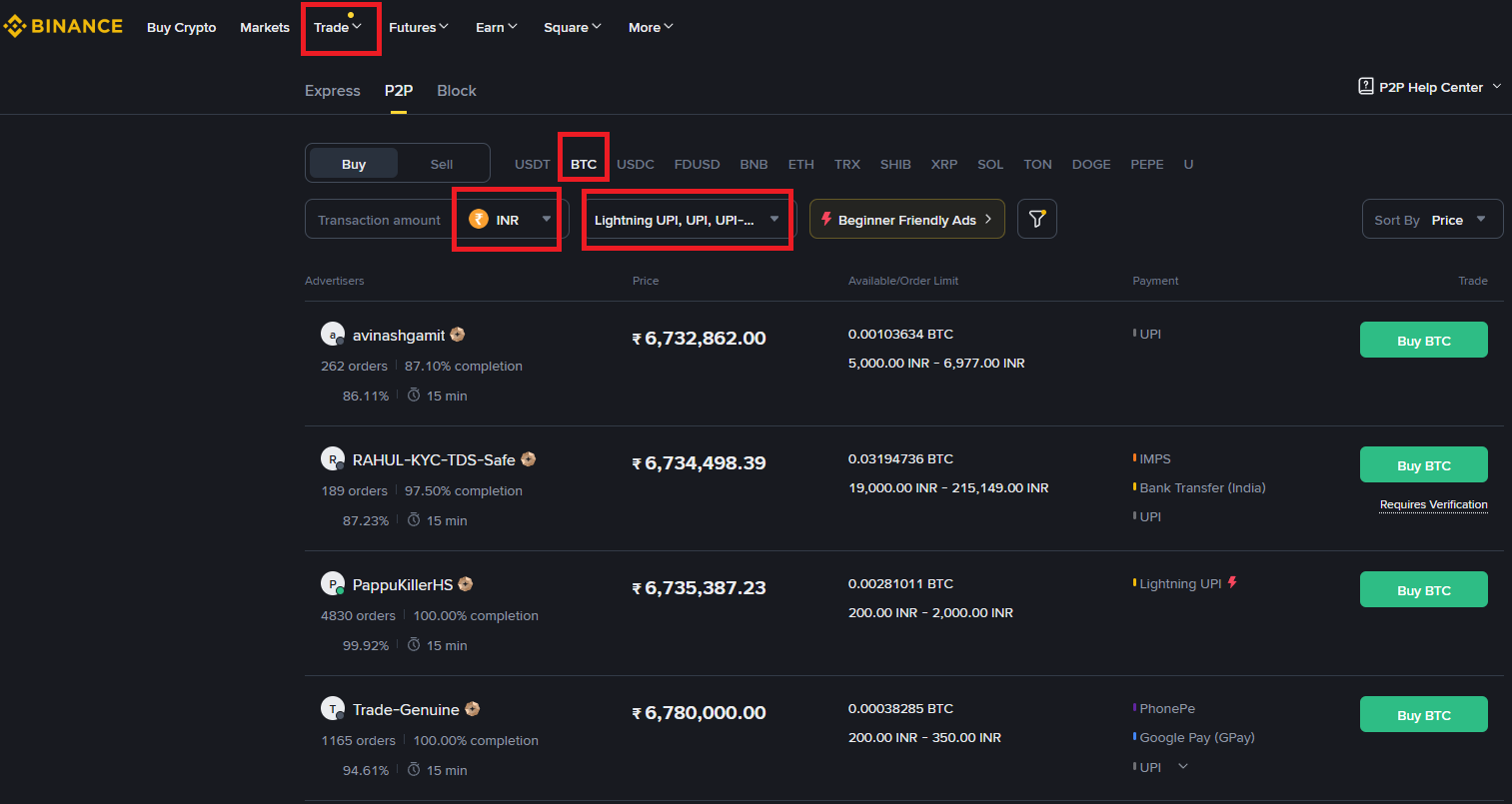Select the BTC coin tab

click(x=584, y=164)
